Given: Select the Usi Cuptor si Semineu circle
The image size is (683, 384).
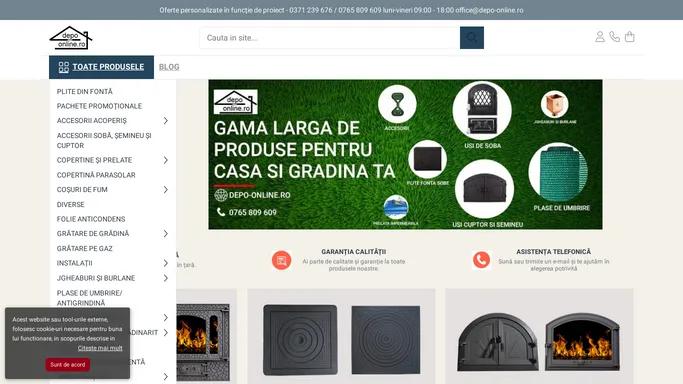Looking at the screenshot, I should pyautogui.click(x=484, y=189).
